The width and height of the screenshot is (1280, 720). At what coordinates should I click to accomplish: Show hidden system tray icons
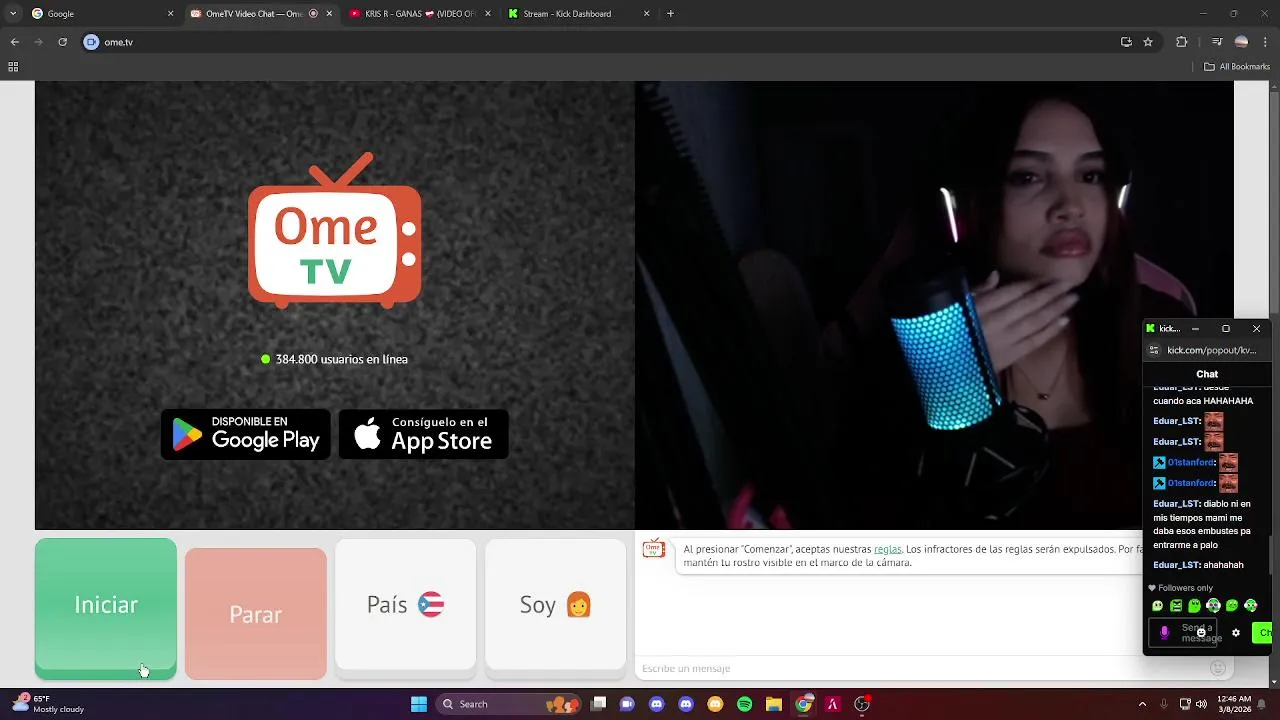click(x=1142, y=704)
